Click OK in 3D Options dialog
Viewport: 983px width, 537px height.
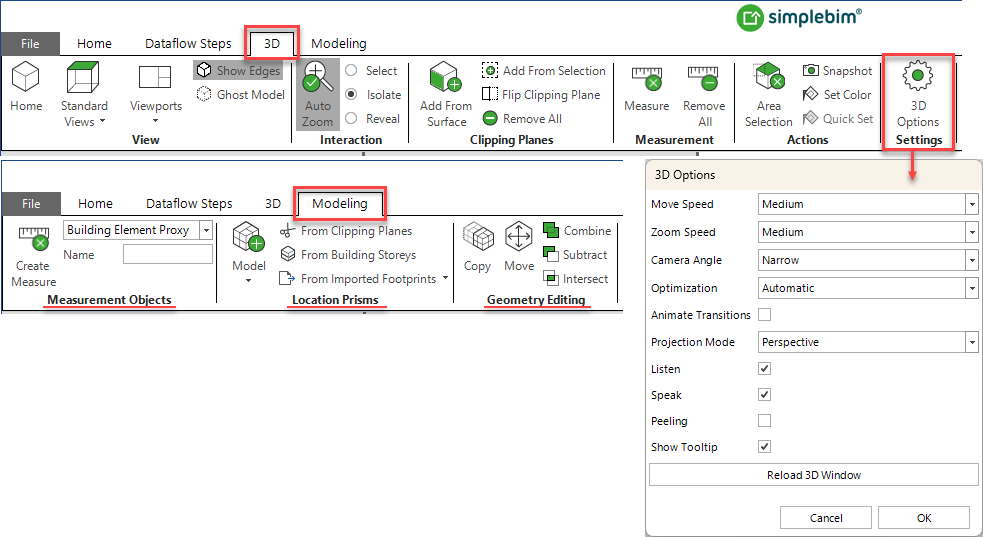[923, 518]
